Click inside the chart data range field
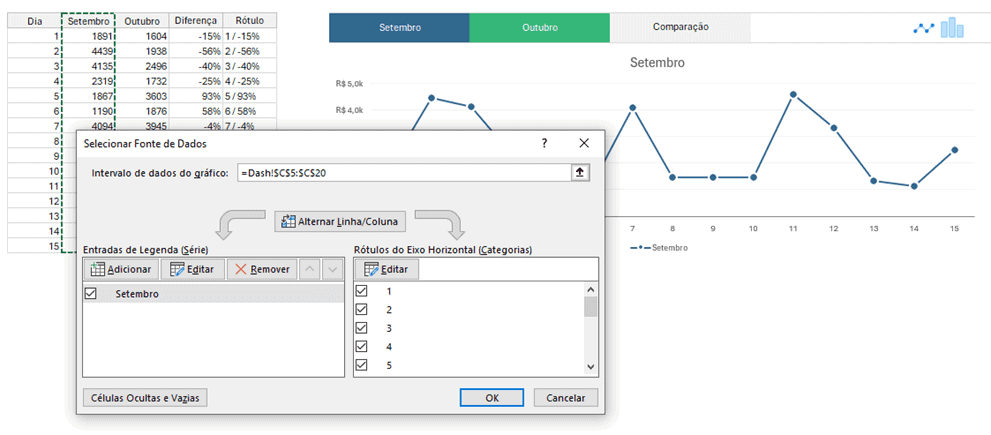The width and height of the screenshot is (991, 435). click(400, 173)
